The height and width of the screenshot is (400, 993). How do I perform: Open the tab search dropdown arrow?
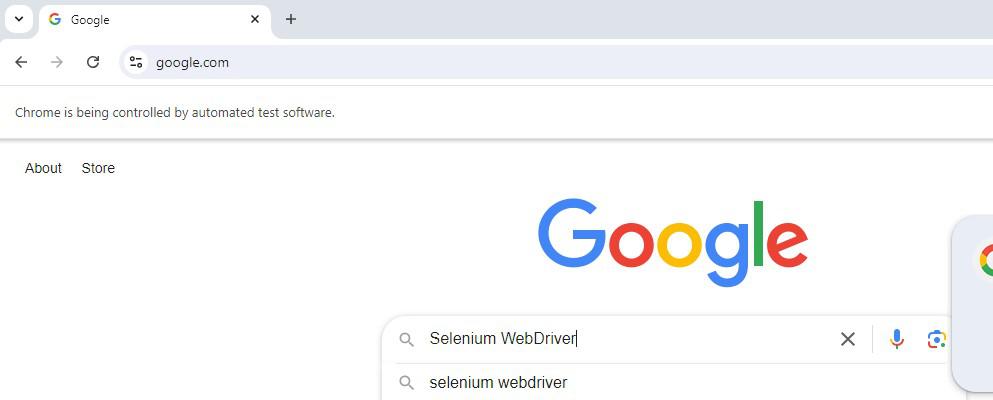(18, 19)
